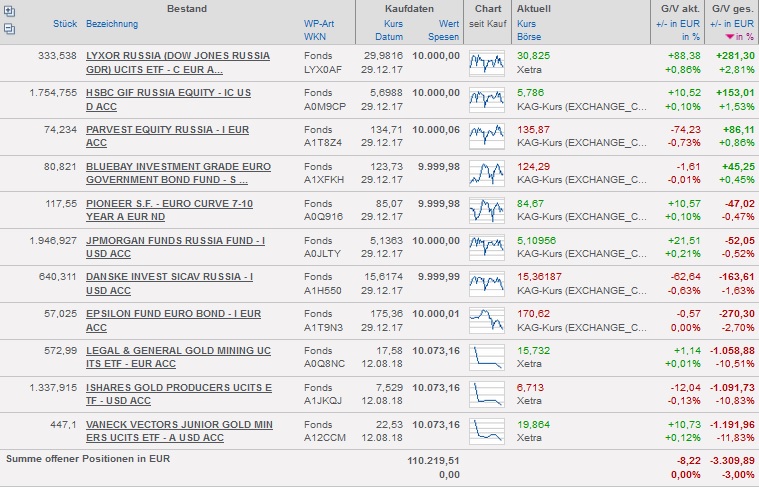
Task: Open JPMORGAN FUNDS RUSSIA FUND
Action: [x=175, y=247]
